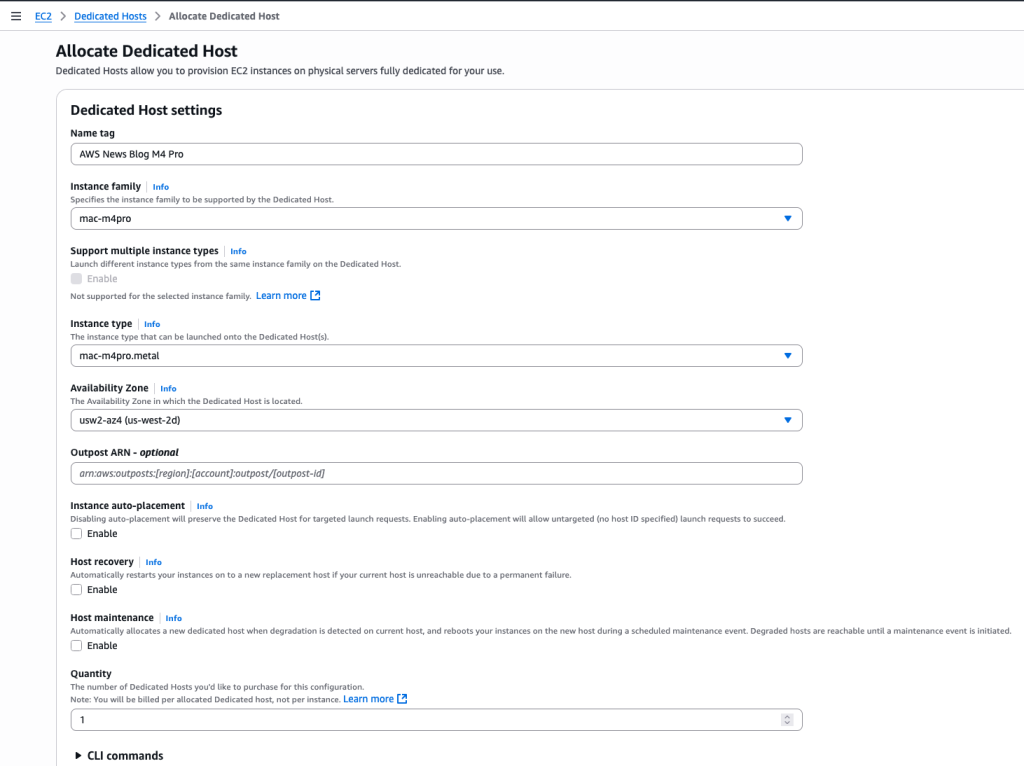Click Info next to Availability Zone
This screenshot has height=766, width=1024.
point(168,388)
